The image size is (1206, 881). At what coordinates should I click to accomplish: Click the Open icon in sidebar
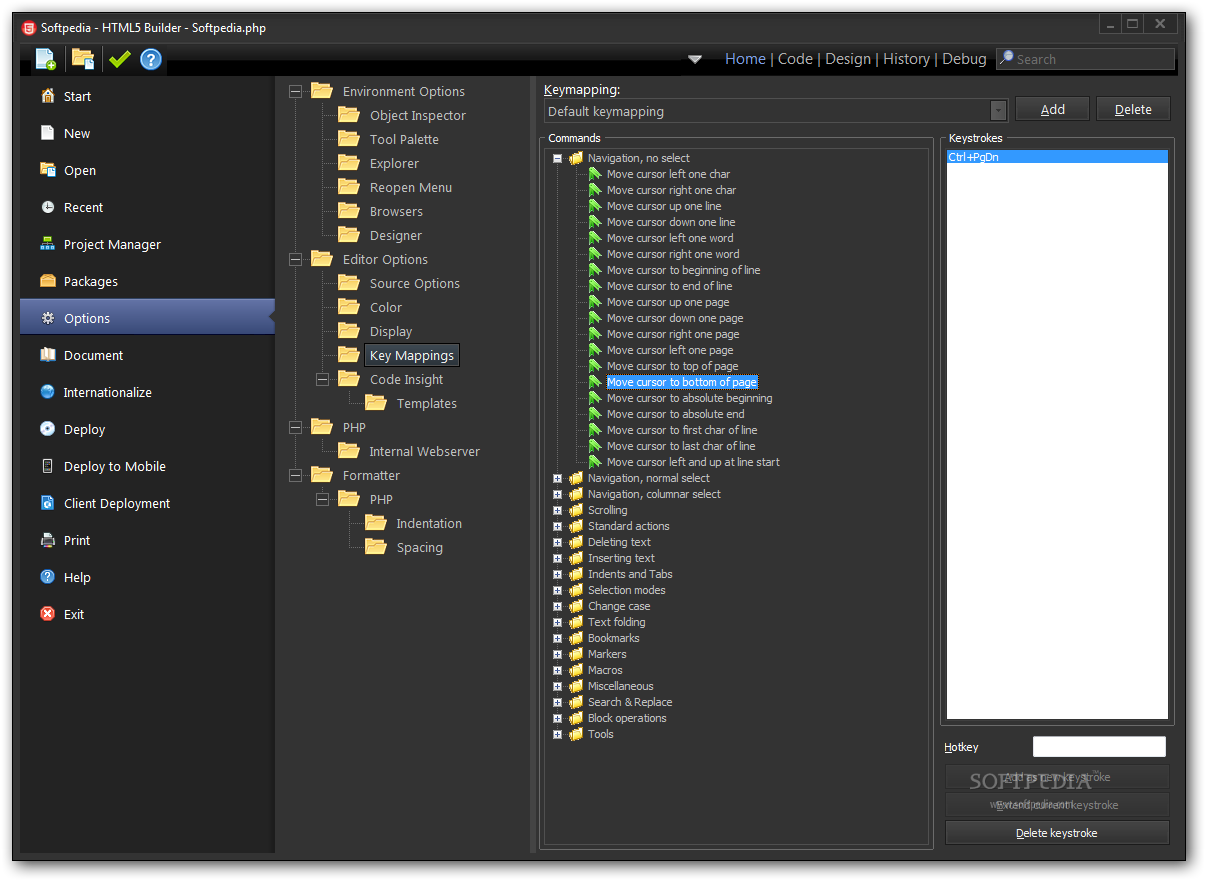47,170
